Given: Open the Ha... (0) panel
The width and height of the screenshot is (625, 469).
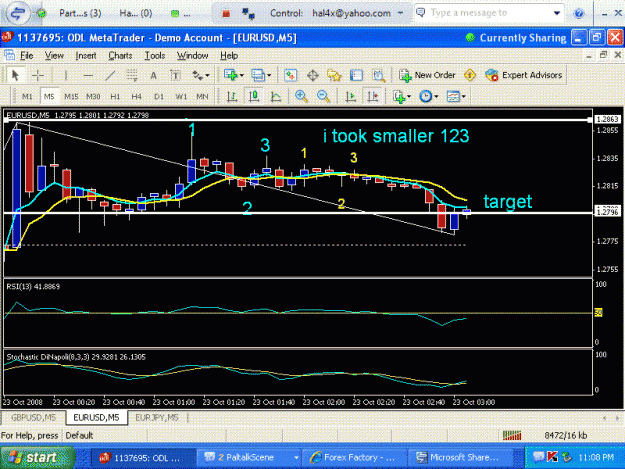Looking at the screenshot, I should (136, 13).
